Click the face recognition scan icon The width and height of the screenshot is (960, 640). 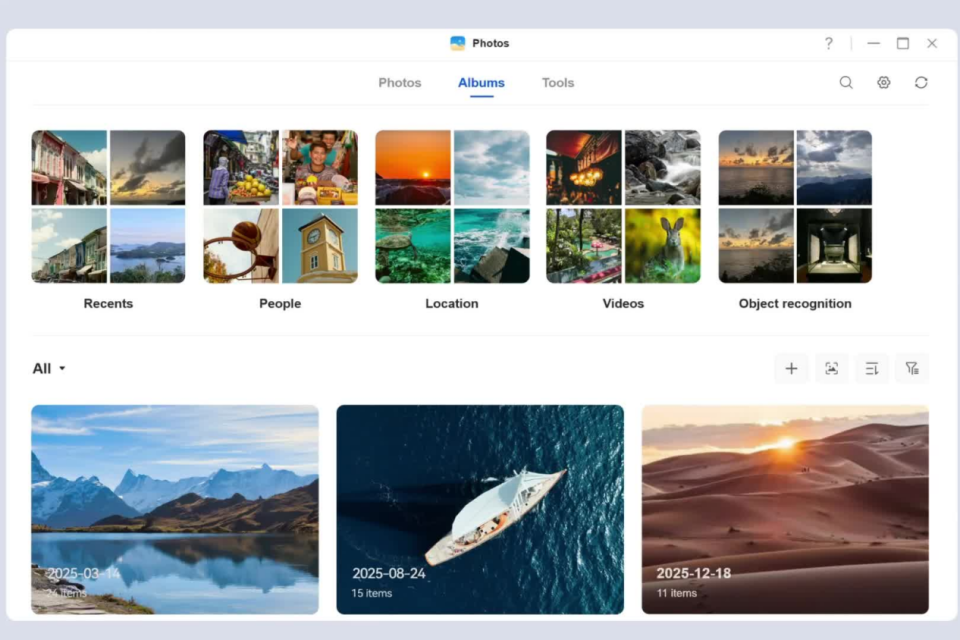tap(831, 369)
